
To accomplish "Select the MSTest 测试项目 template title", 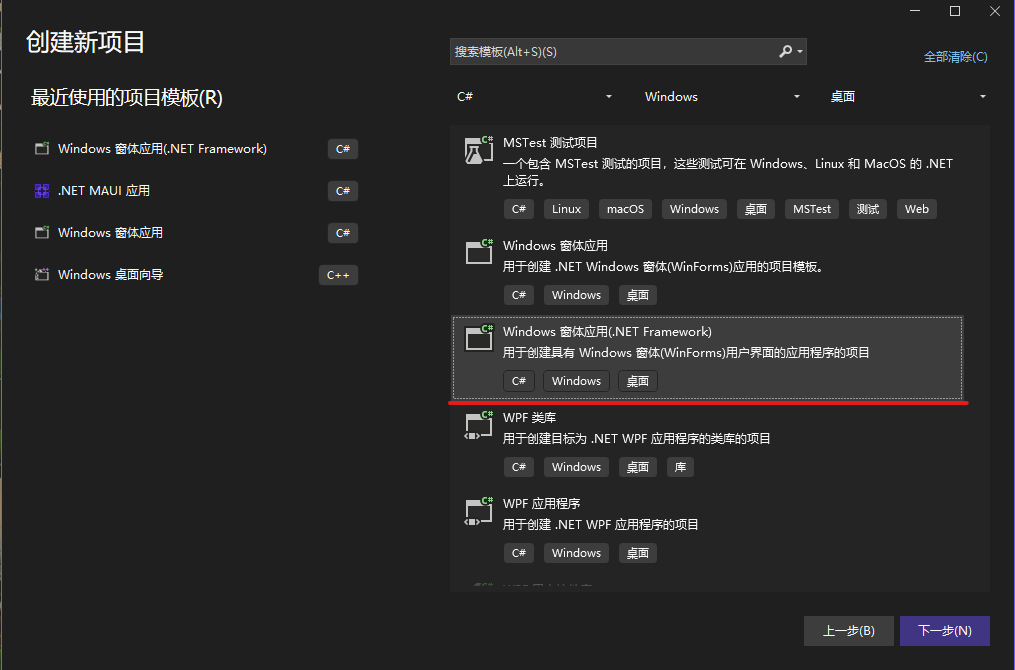I will (550, 142).
